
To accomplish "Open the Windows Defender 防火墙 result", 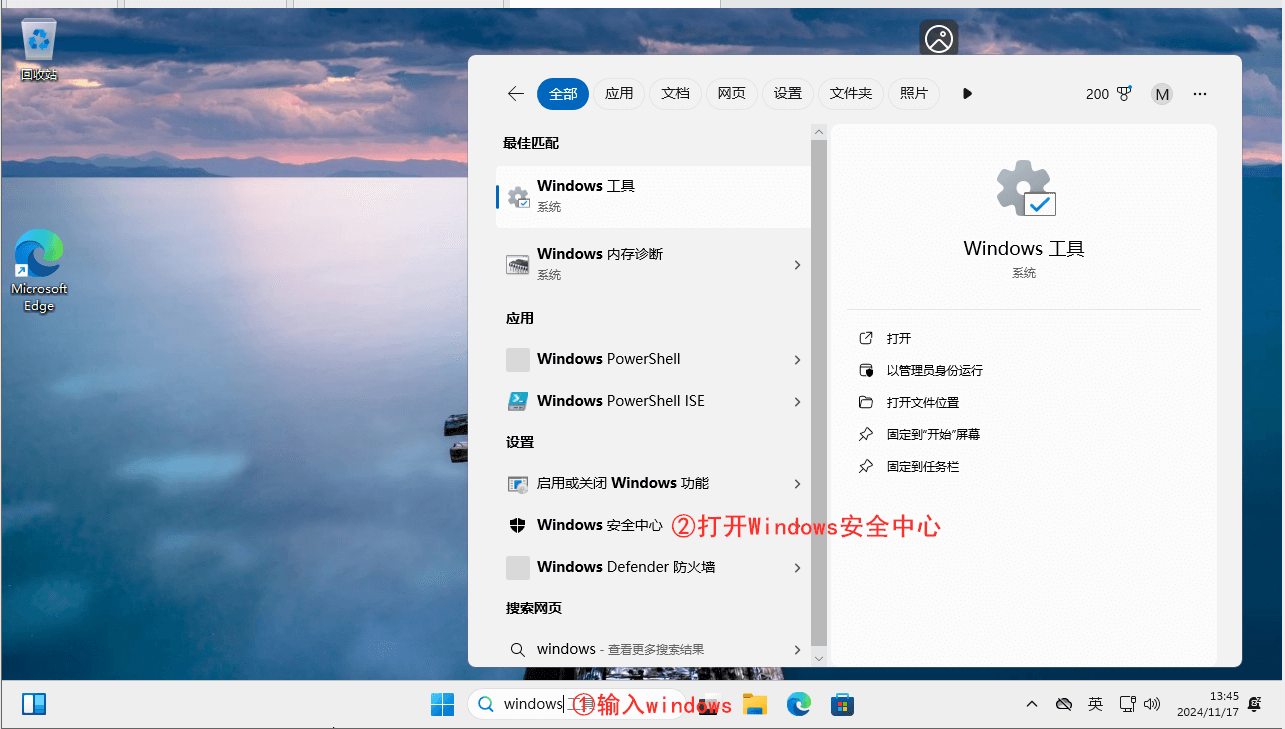I will 653,567.
